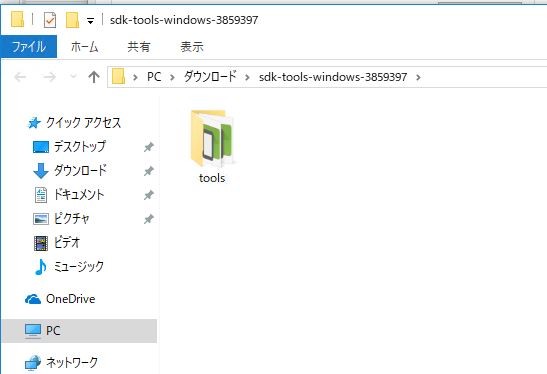The height and width of the screenshot is (374, 547).
Task: Click the Music note icon in sidebar
Action: 40,267
